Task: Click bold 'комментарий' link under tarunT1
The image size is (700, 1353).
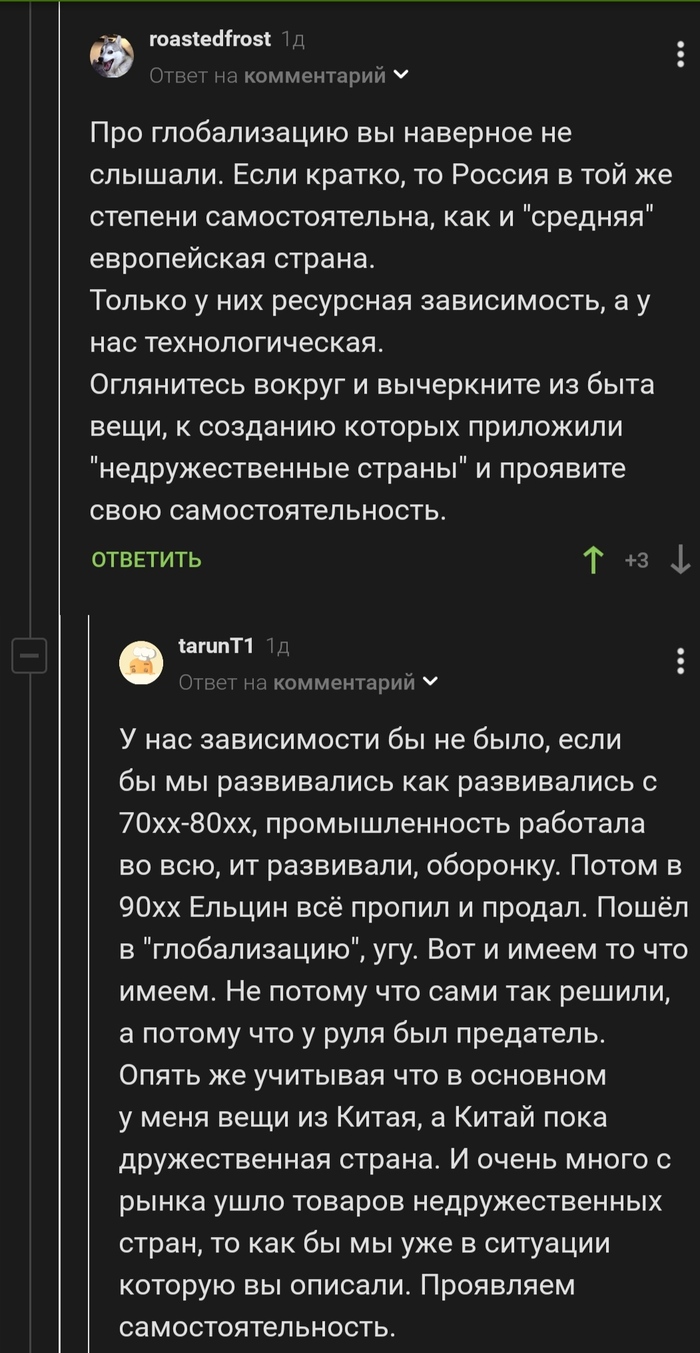Action: pyautogui.click(x=343, y=683)
